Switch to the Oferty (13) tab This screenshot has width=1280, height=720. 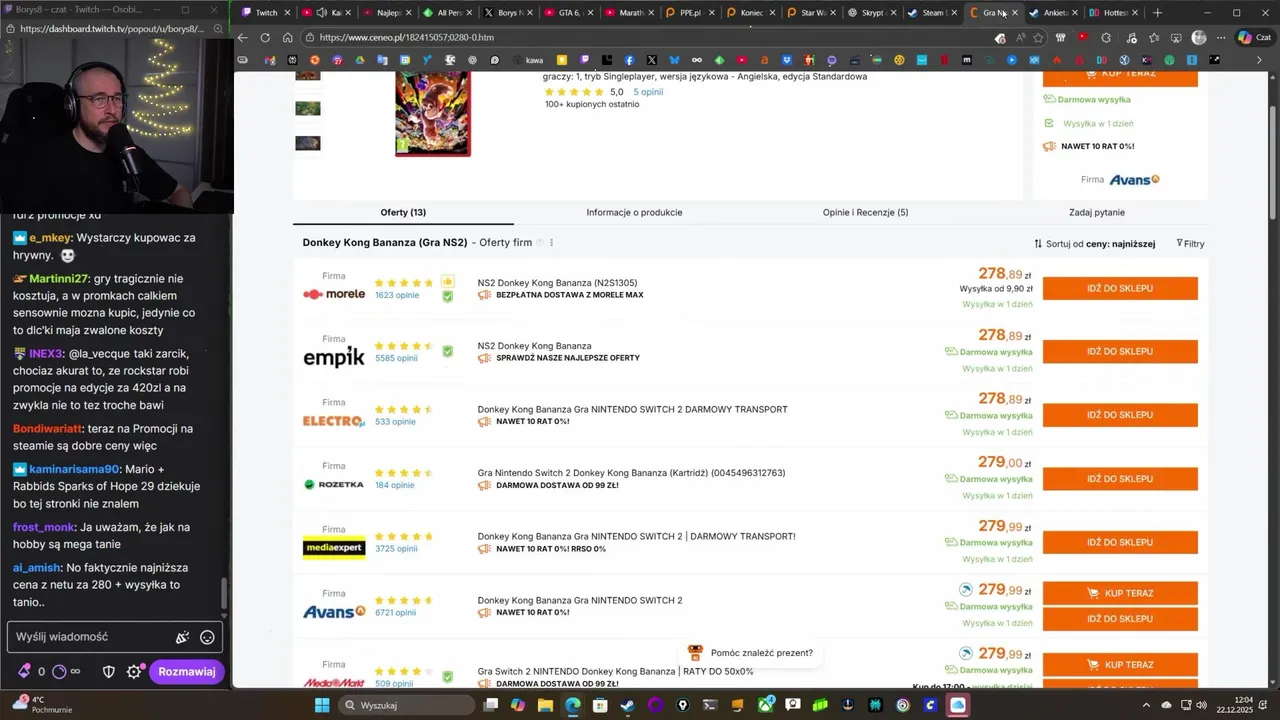(403, 212)
